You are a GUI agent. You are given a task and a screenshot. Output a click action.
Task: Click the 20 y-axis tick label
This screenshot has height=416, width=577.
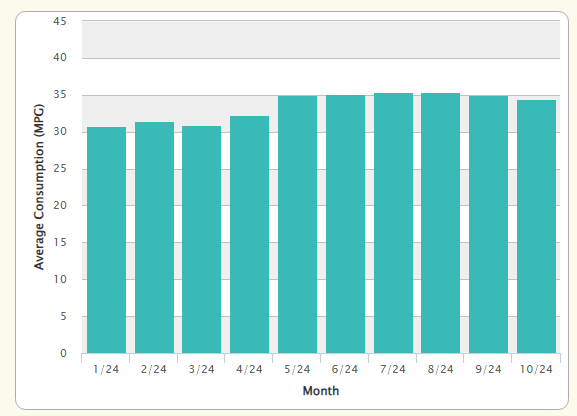coord(60,205)
